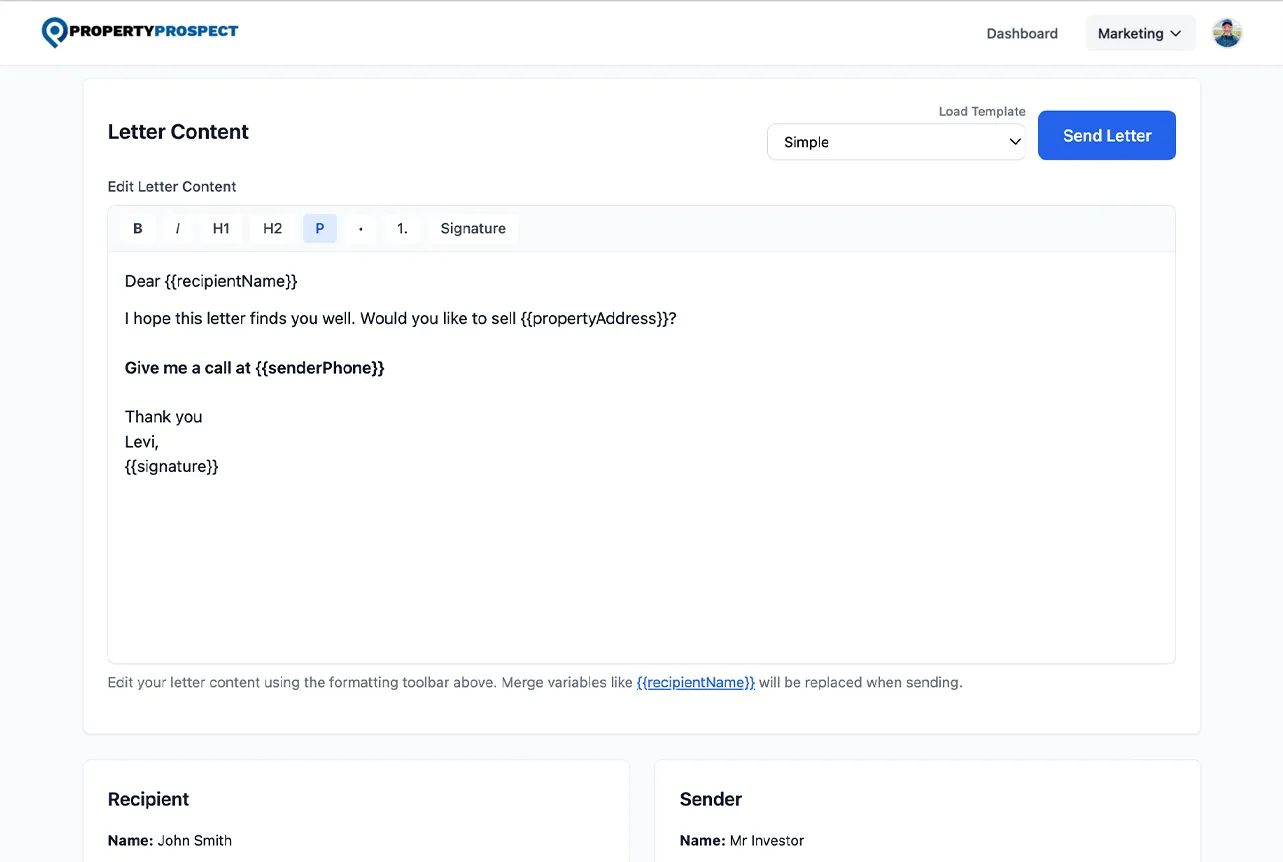Image resolution: width=1283 pixels, height=862 pixels.
Task: Click the {{propertyAddress}} placeholder in the letter
Action: [594, 318]
